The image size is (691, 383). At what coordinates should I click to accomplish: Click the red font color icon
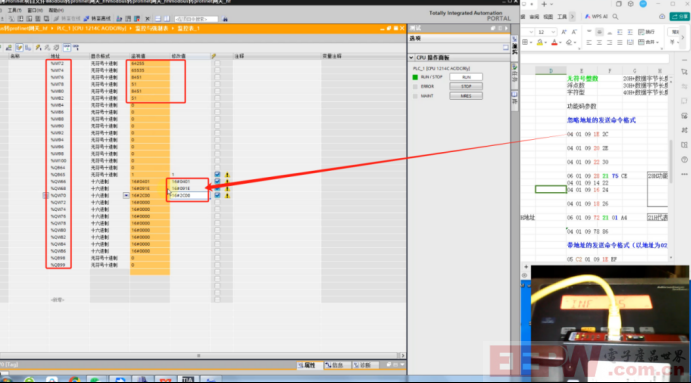554,43
